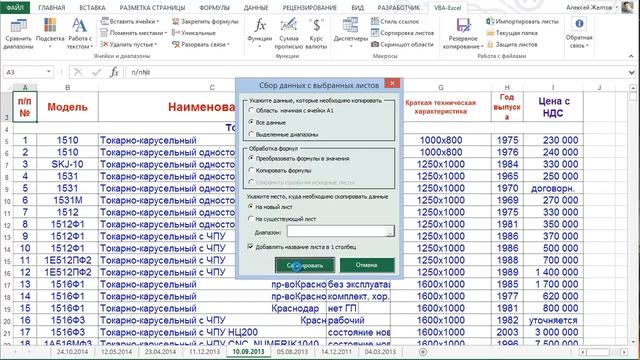This screenshot has width=640, height=360.
Task: Click Курс валюты dollar icon
Action: point(316,33)
